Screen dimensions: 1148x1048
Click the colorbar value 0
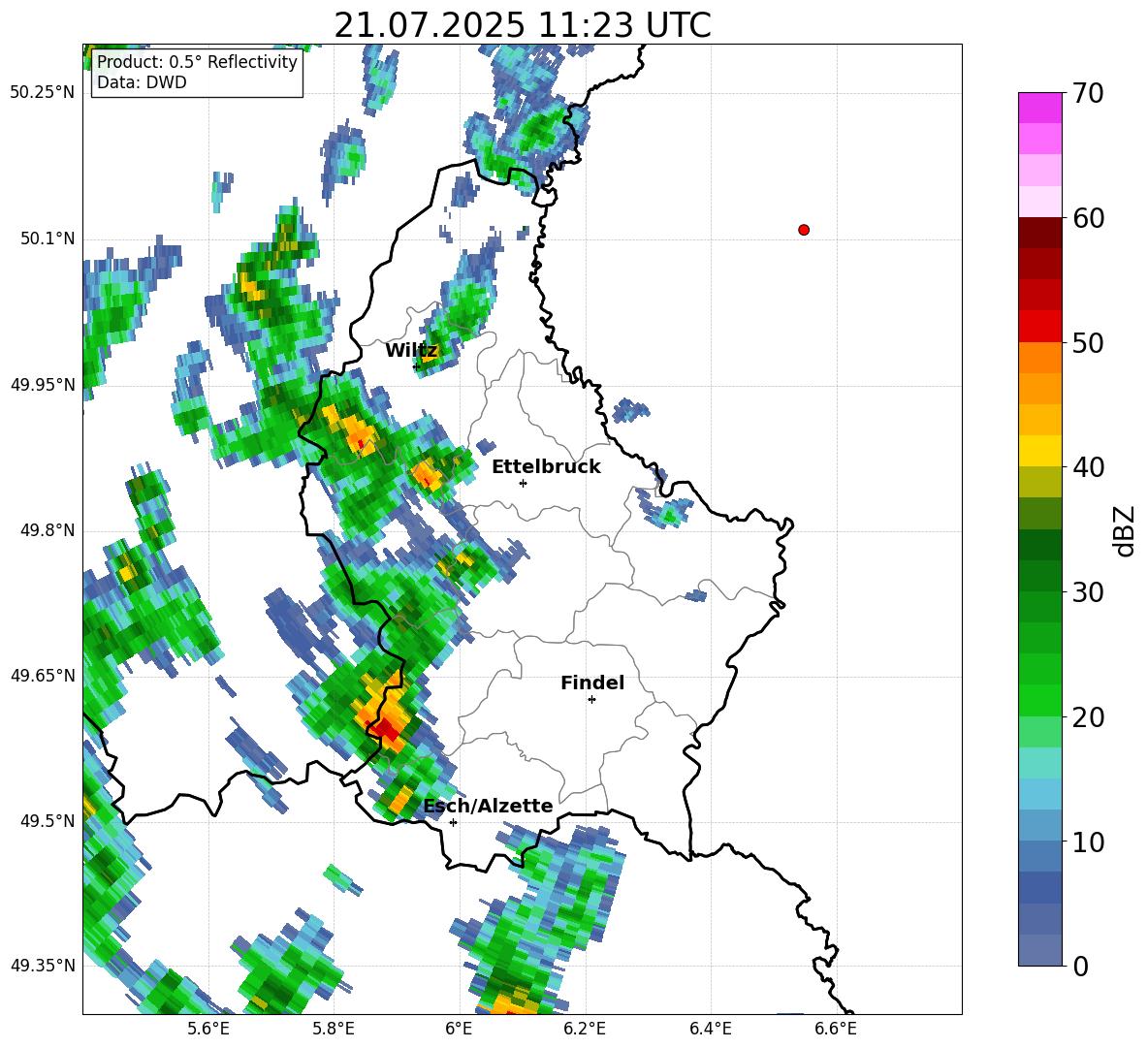tap(1080, 966)
